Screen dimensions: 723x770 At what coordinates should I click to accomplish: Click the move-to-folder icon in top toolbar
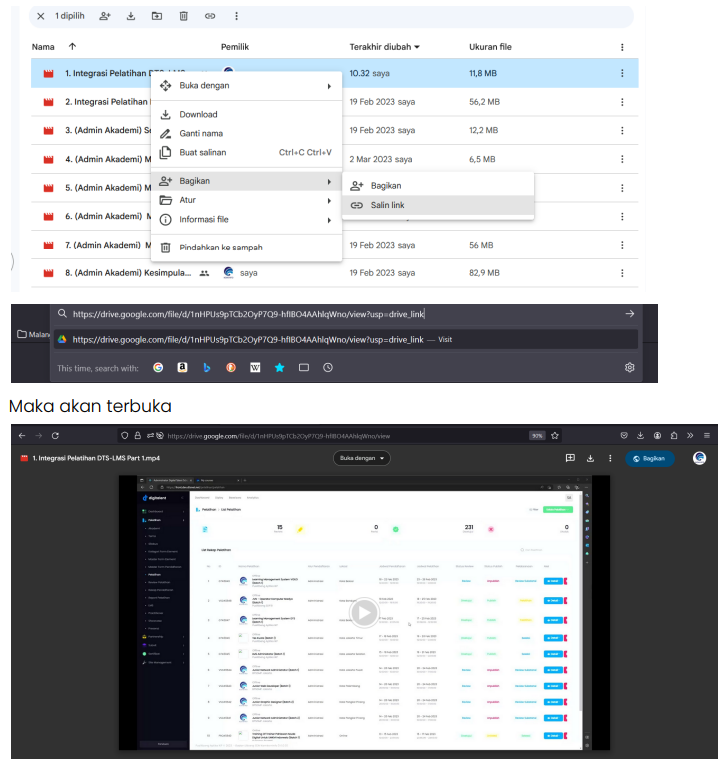pos(157,17)
